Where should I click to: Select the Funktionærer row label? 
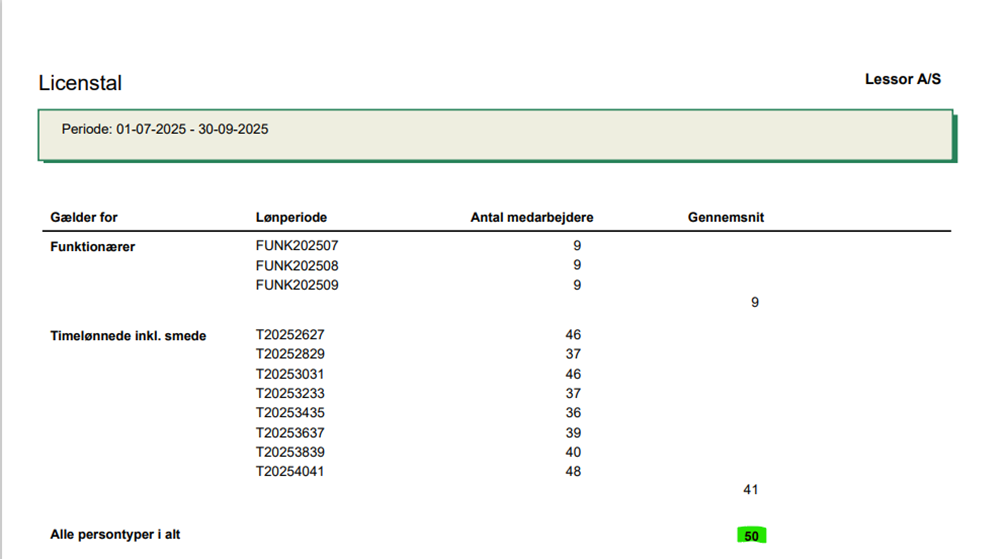[x=92, y=247]
